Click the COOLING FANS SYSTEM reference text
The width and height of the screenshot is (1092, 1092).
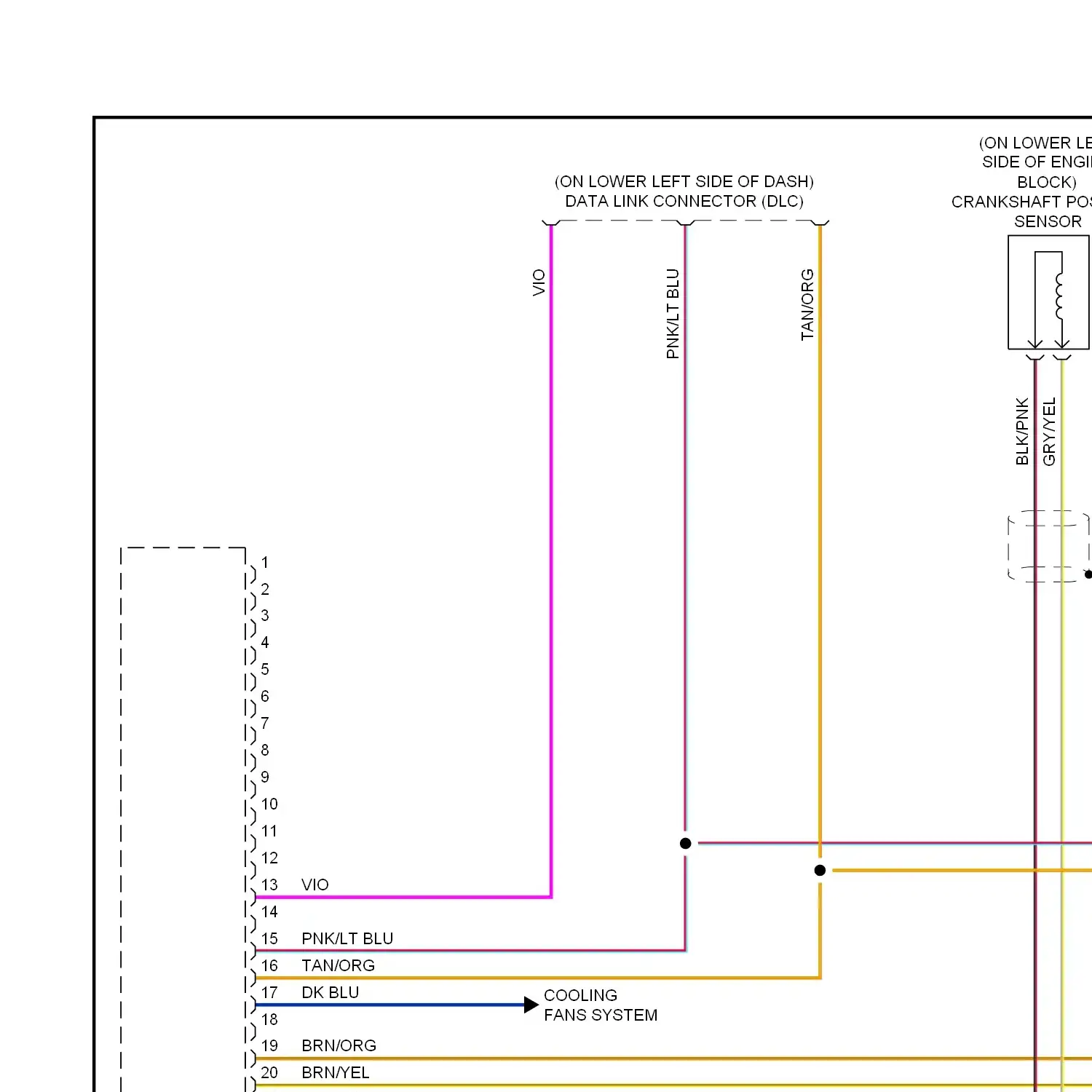pos(601,1005)
